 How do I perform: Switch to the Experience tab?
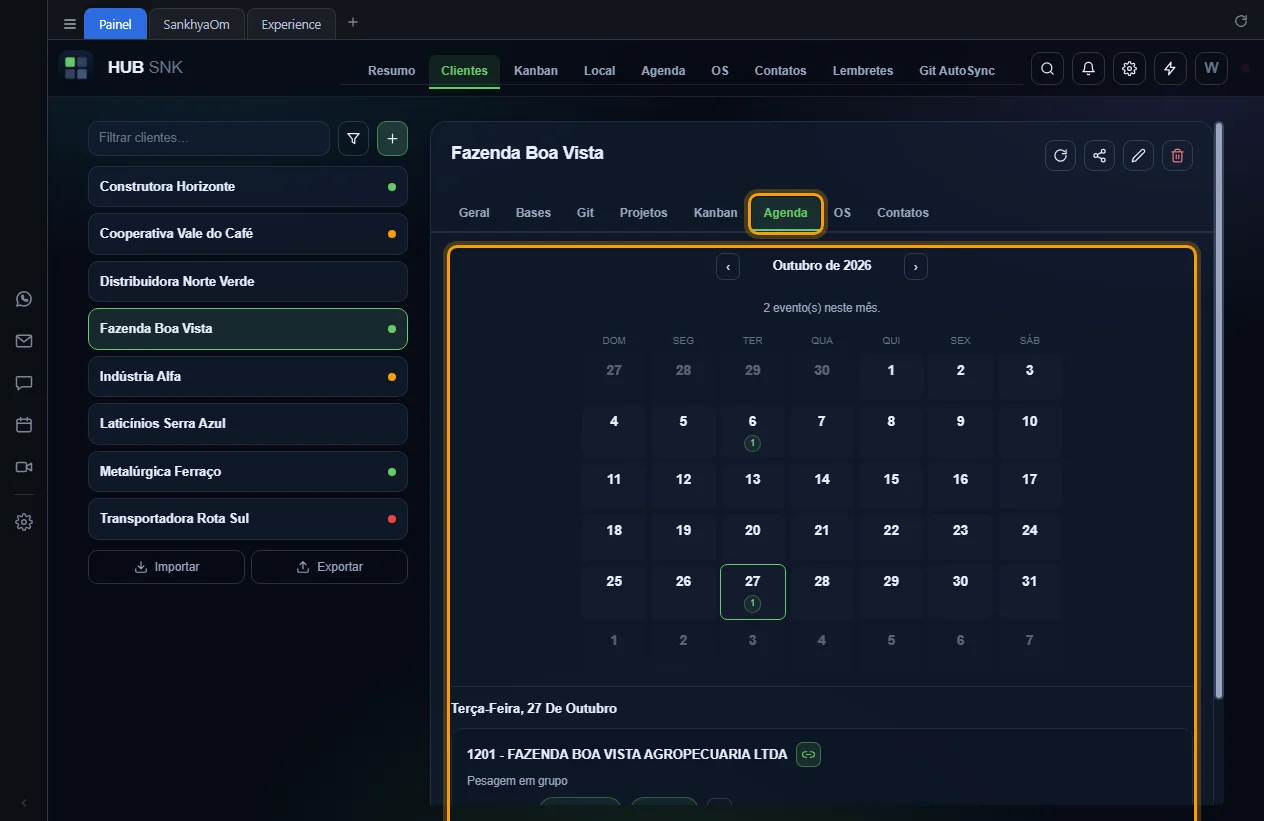pyautogui.click(x=291, y=24)
